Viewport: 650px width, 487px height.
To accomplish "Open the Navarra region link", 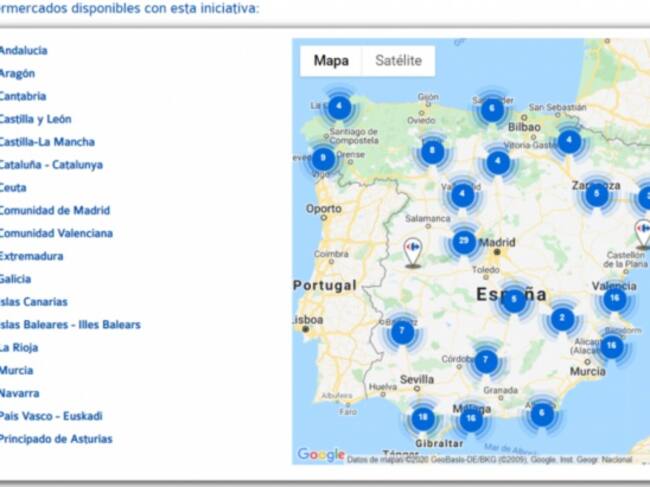I will click(19, 393).
